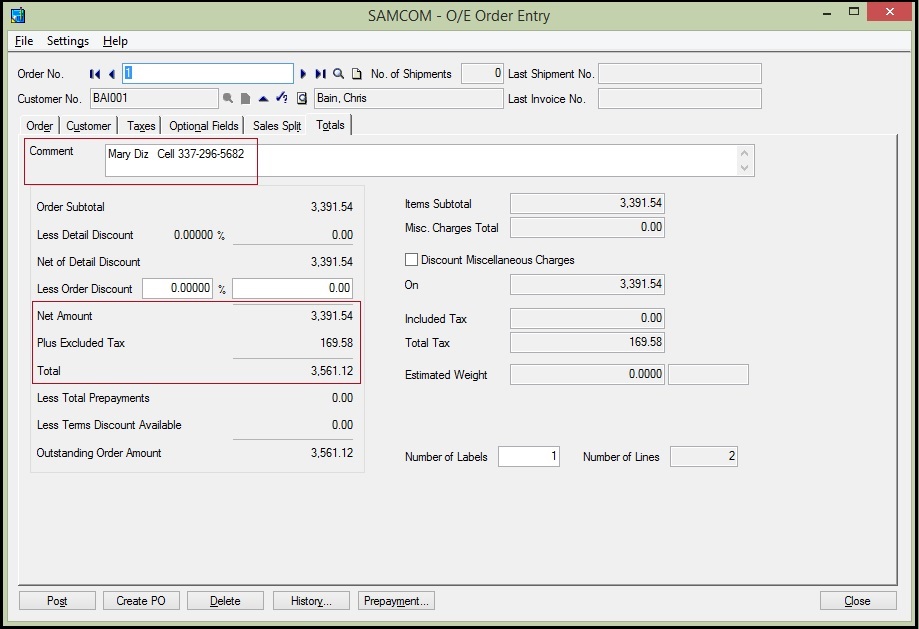The height and width of the screenshot is (629, 919).
Task: Click the Bain, Chris customer name field
Action: coord(409,98)
